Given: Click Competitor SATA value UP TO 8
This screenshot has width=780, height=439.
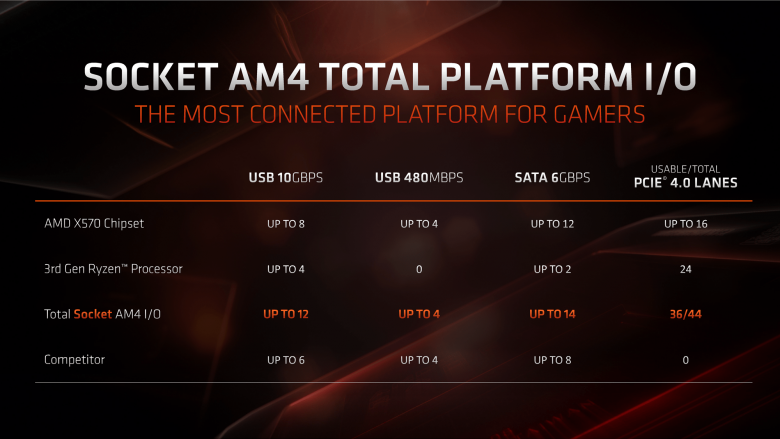Looking at the screenshot, I should (x=552, y=360).
